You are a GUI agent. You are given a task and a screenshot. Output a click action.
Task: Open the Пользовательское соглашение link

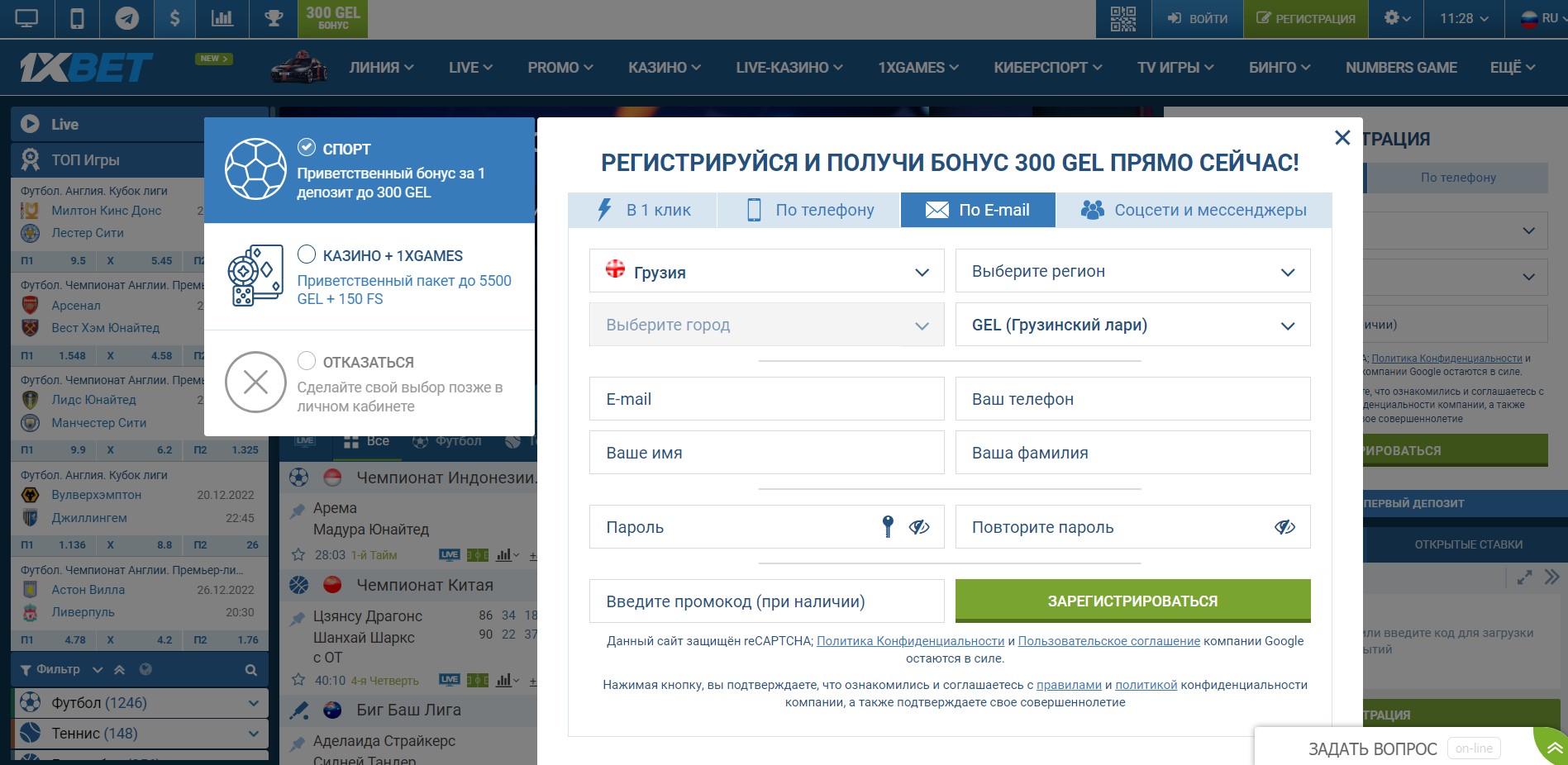1108,641
